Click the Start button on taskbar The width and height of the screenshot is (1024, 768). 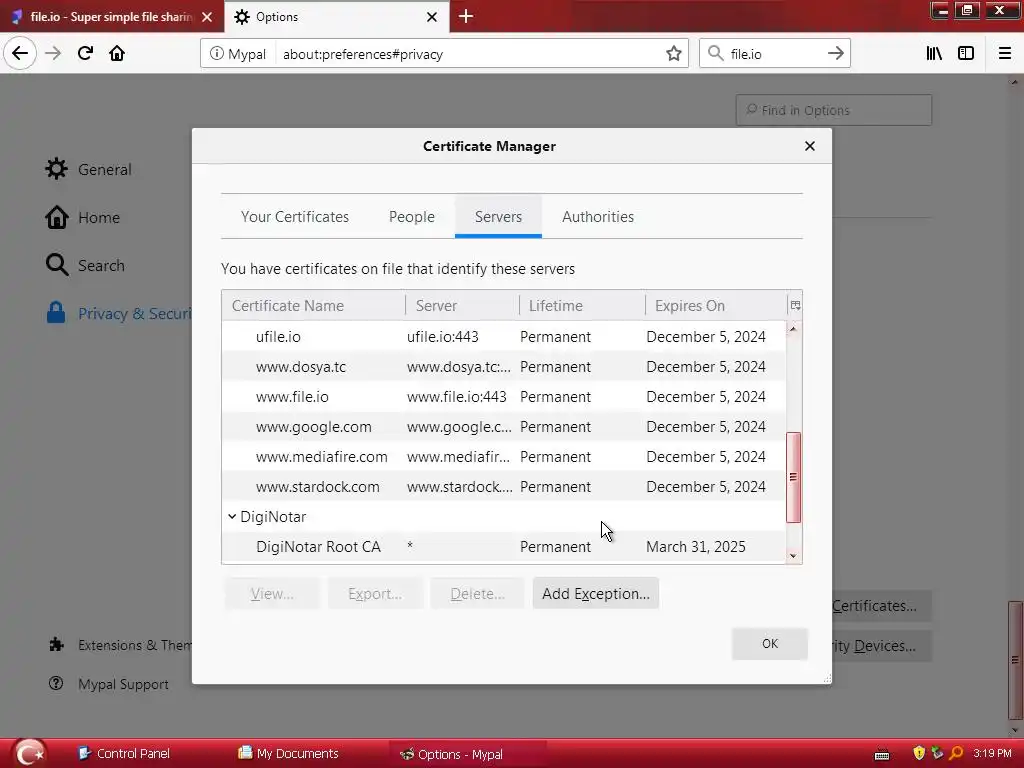coord(29,753)
